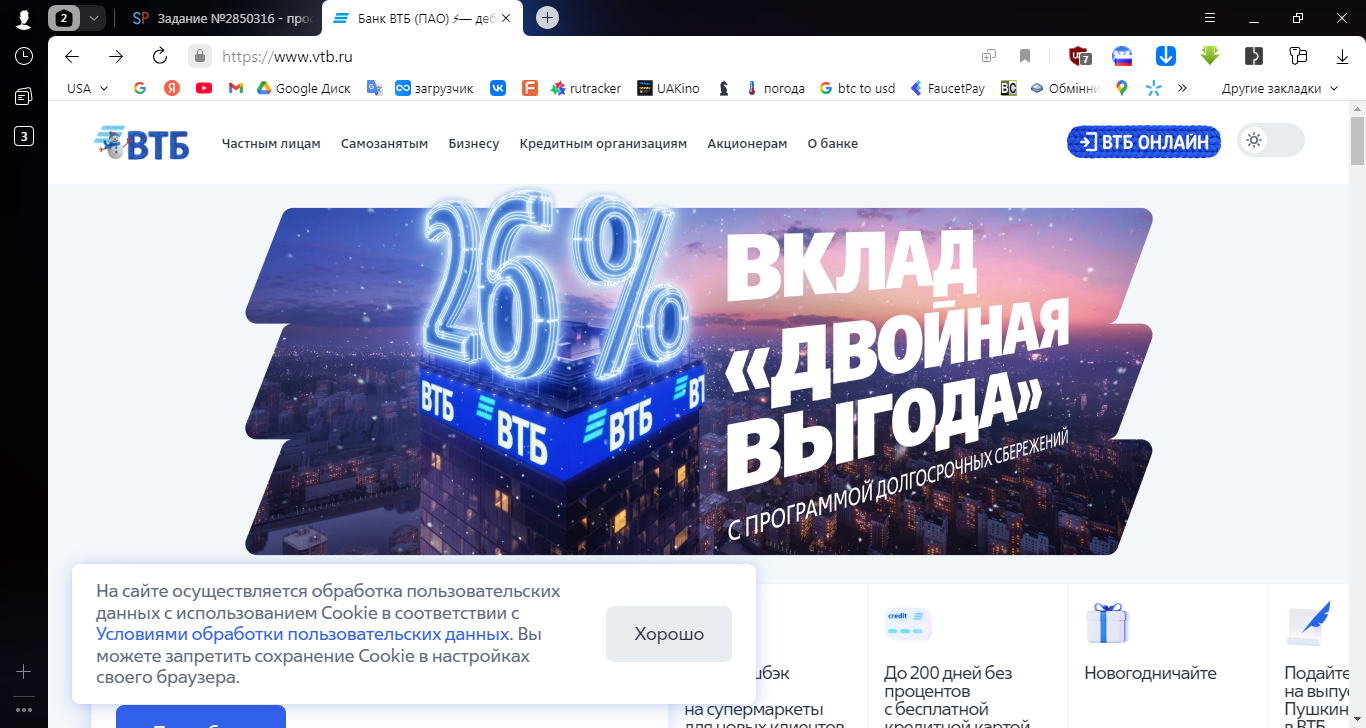Open the FaucetPay bookmark
This screenshot has height=728, width=1366.
click(x=947, y=88)
